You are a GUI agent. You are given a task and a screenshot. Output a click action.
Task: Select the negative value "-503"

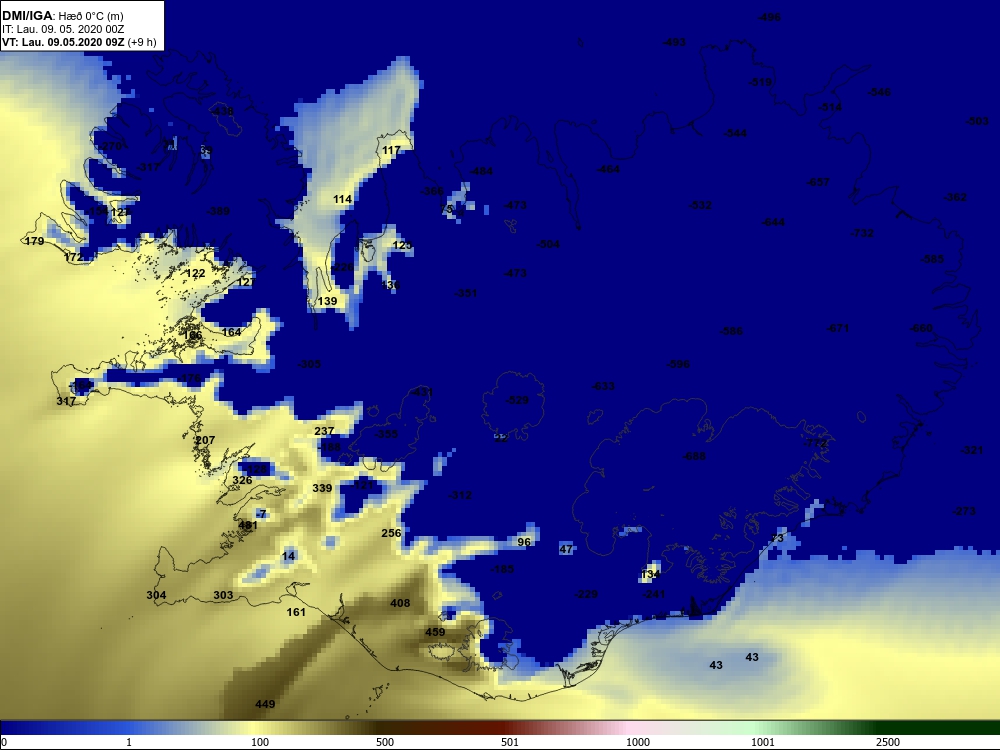pos(977,121)
